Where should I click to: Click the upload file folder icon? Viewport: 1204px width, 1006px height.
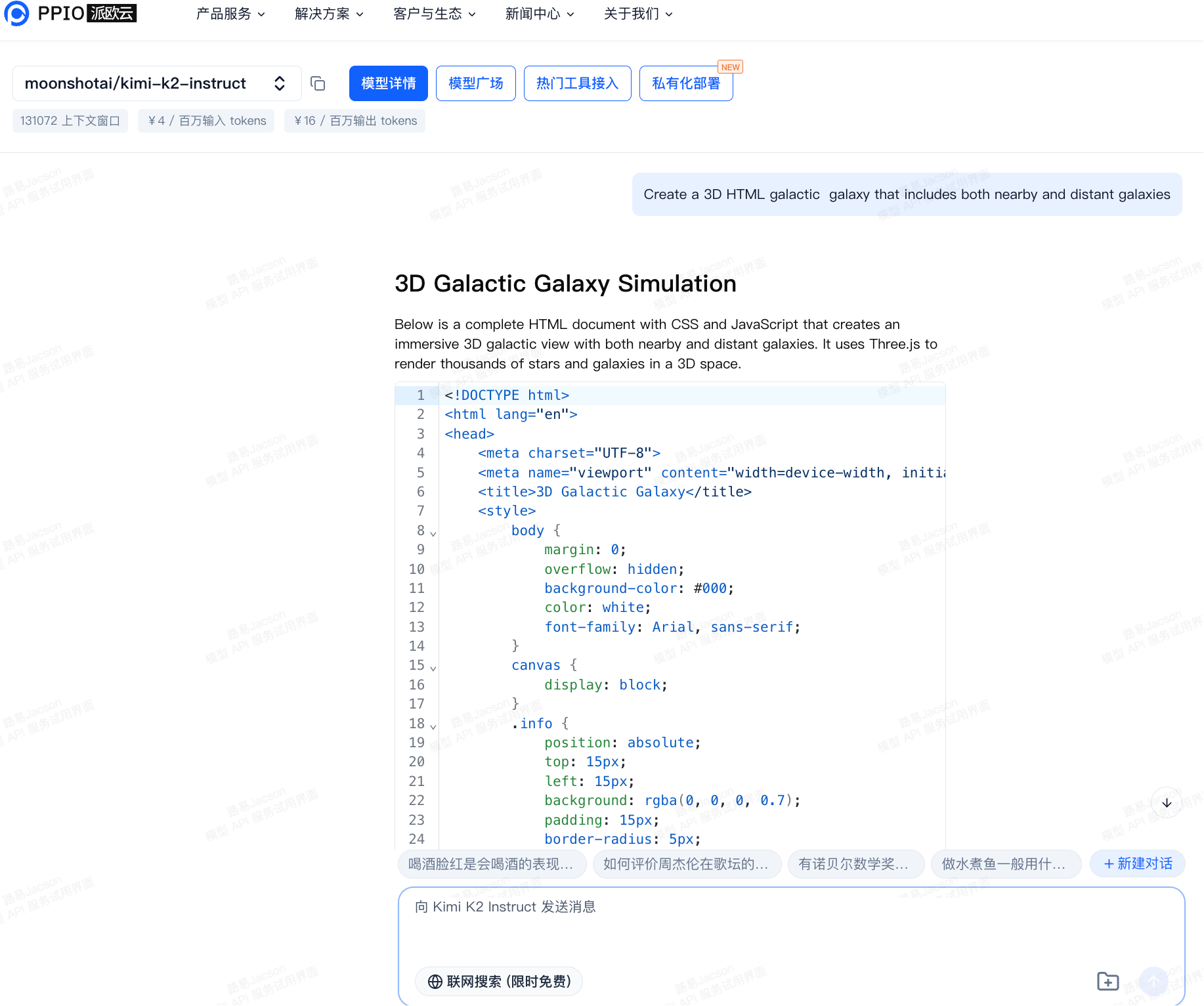point(1107,981)
